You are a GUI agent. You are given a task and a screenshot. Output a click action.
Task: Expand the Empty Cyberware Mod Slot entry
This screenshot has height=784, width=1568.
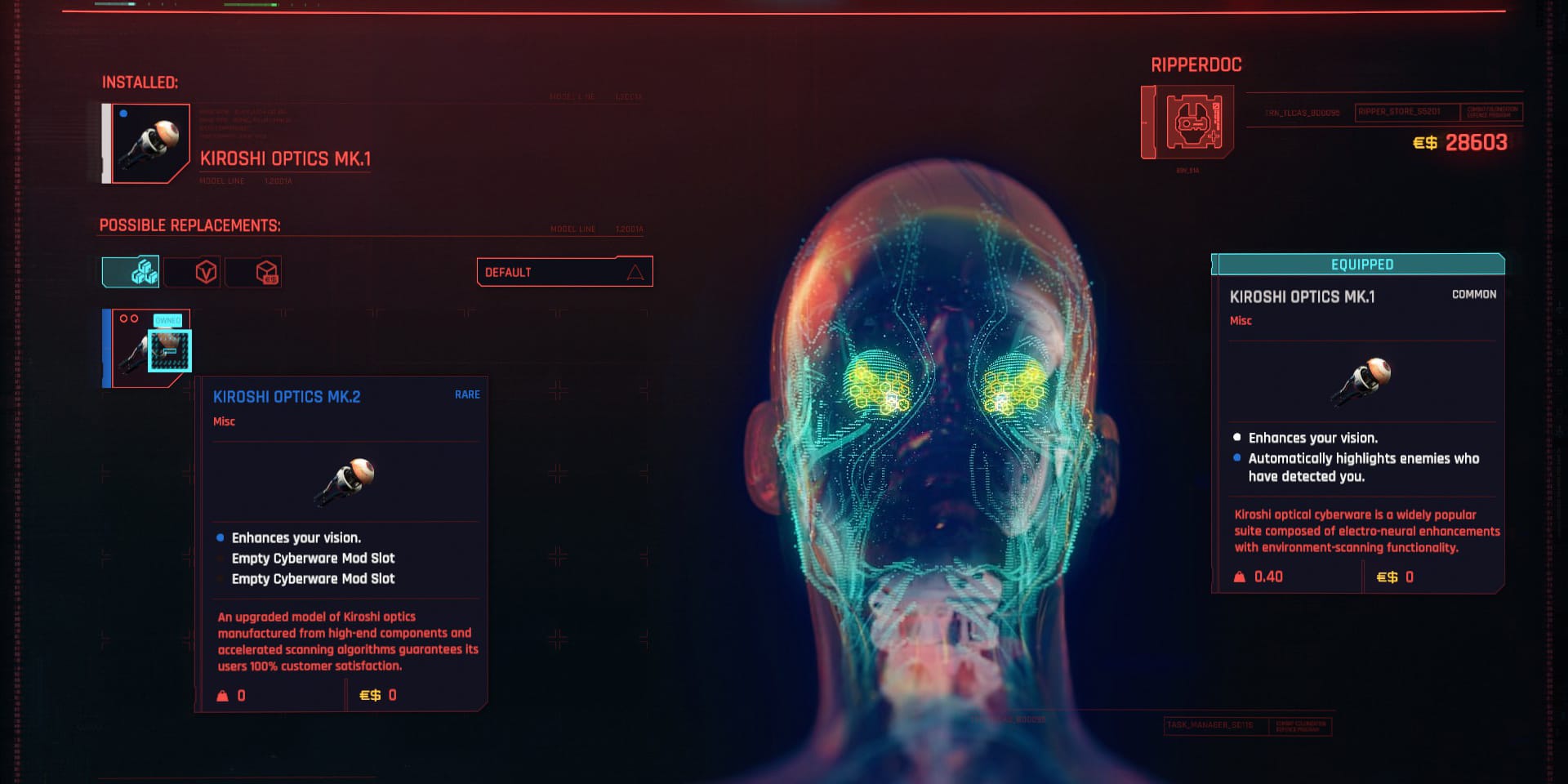[314, 558]
